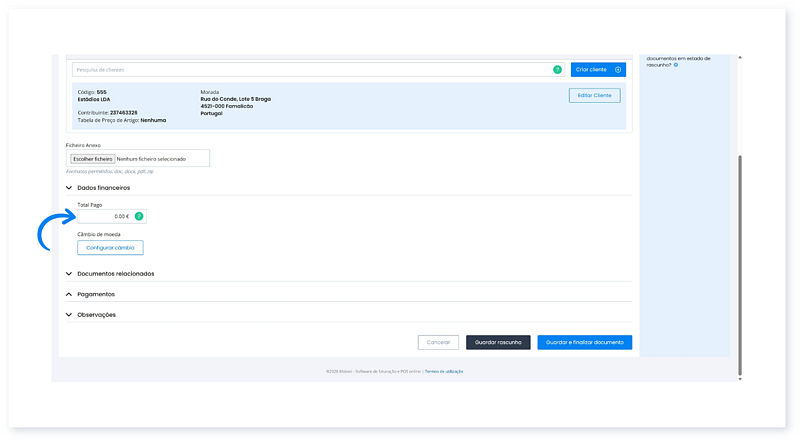The width and height of the screenshot is (800, 442).
Task: Click the green help icon beside Total Pago
Action: 139,216
